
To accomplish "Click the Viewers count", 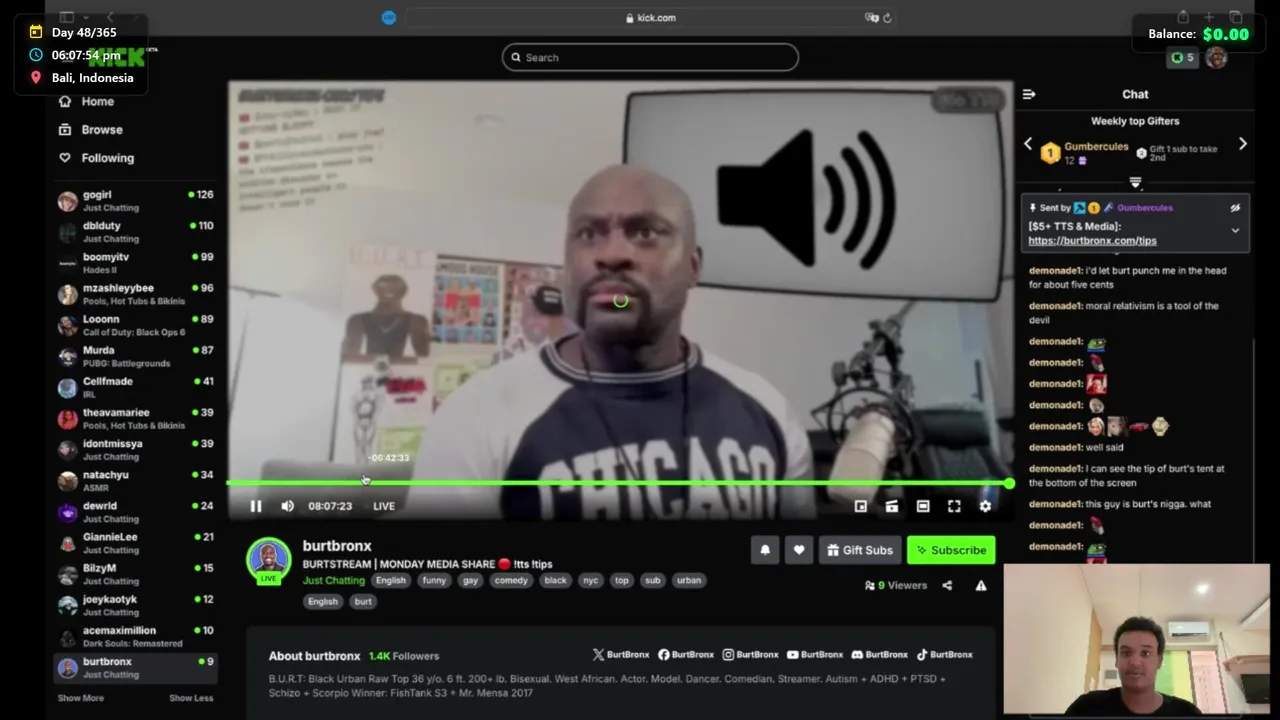I will point(896,585).
